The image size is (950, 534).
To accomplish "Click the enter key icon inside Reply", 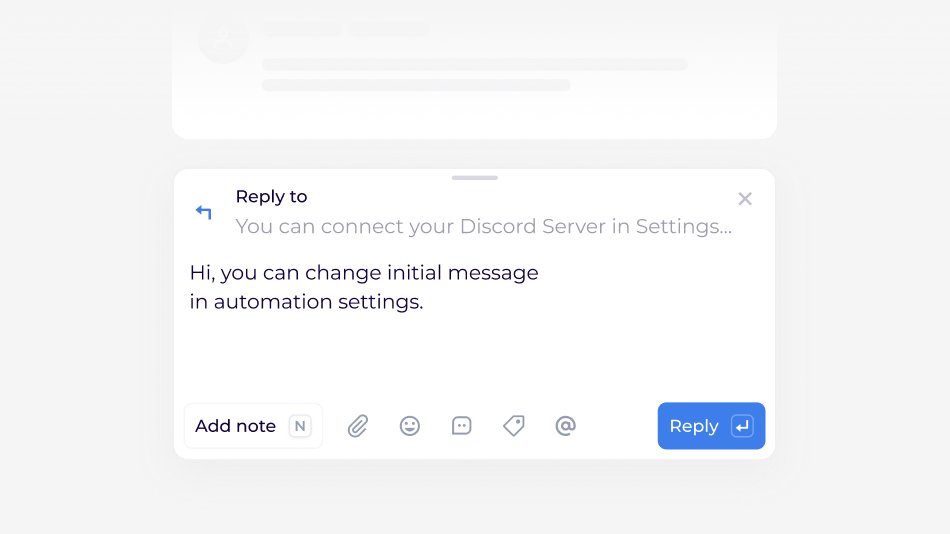I will (x=742, y=426).
